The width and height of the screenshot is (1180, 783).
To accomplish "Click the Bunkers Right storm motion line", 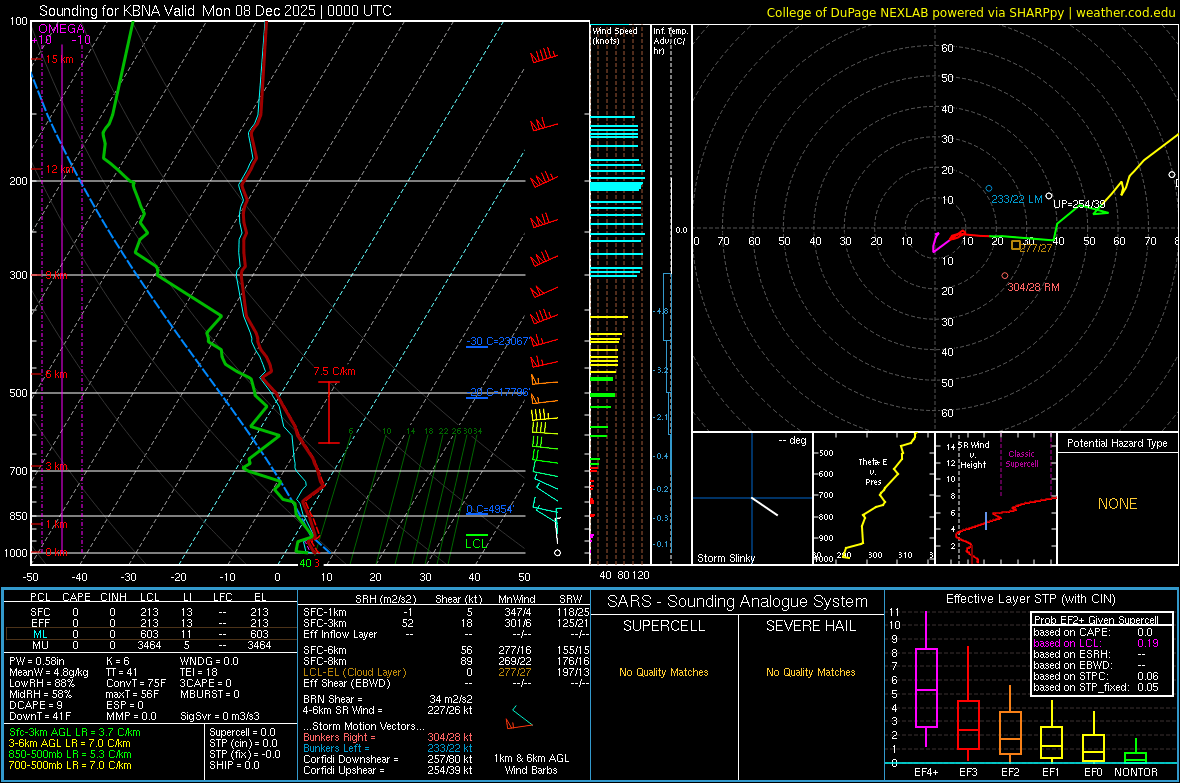I will coord(388,737).
